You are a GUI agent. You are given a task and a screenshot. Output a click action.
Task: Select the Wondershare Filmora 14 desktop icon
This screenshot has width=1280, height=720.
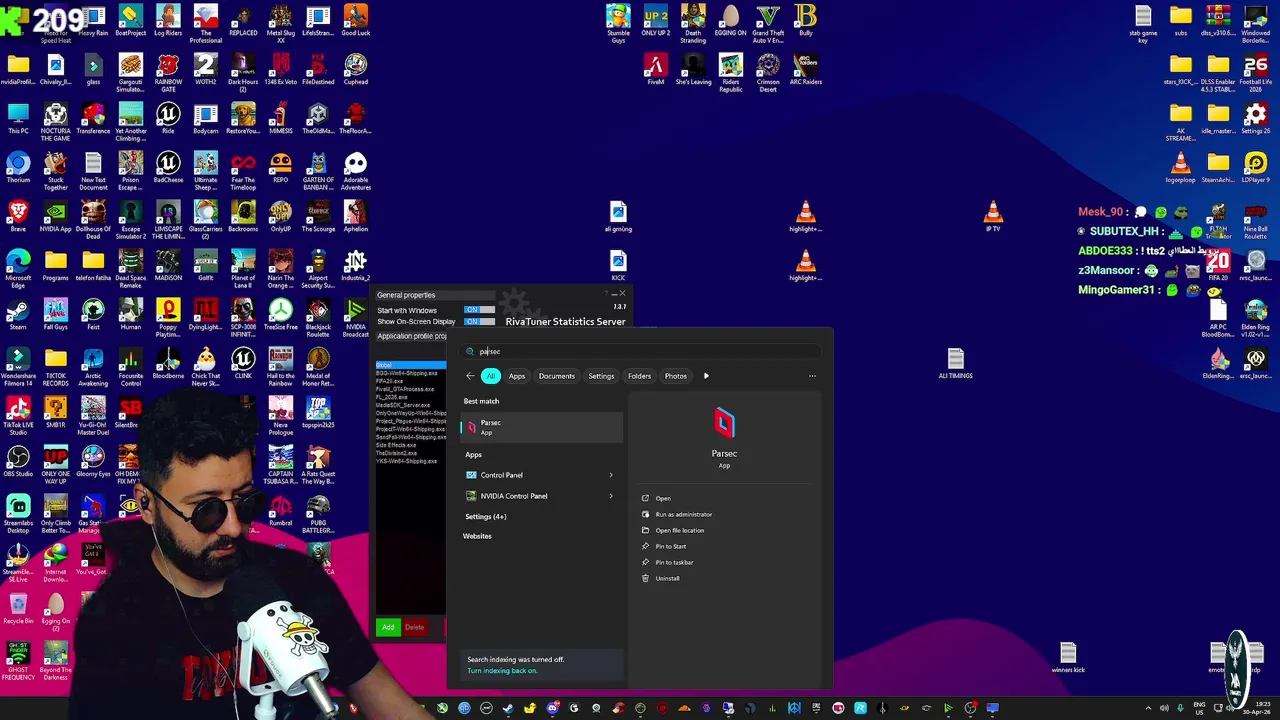click(x=18, y=366)
